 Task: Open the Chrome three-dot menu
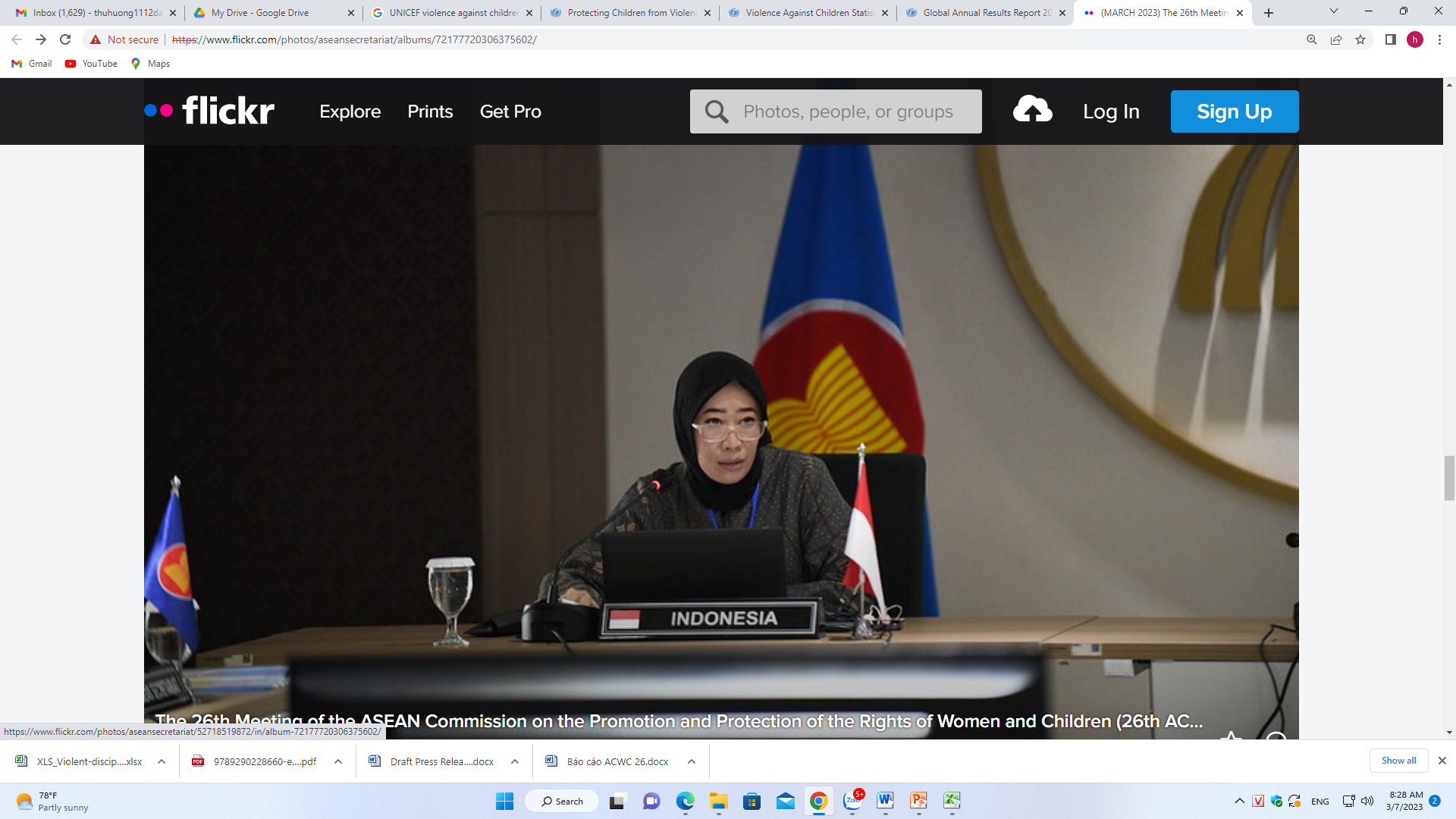pos(1439,39)
